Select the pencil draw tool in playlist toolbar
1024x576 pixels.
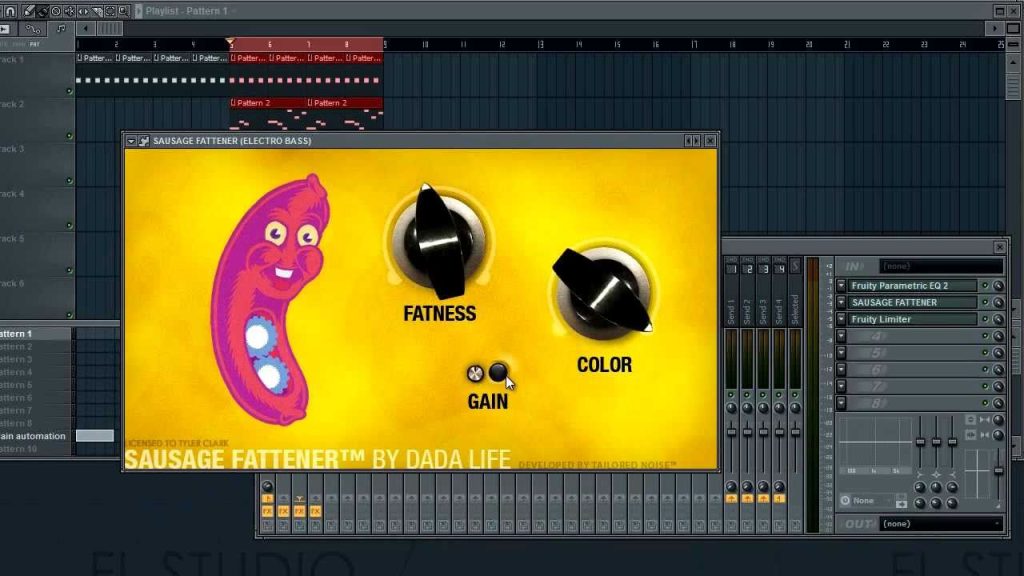[29, 11]
